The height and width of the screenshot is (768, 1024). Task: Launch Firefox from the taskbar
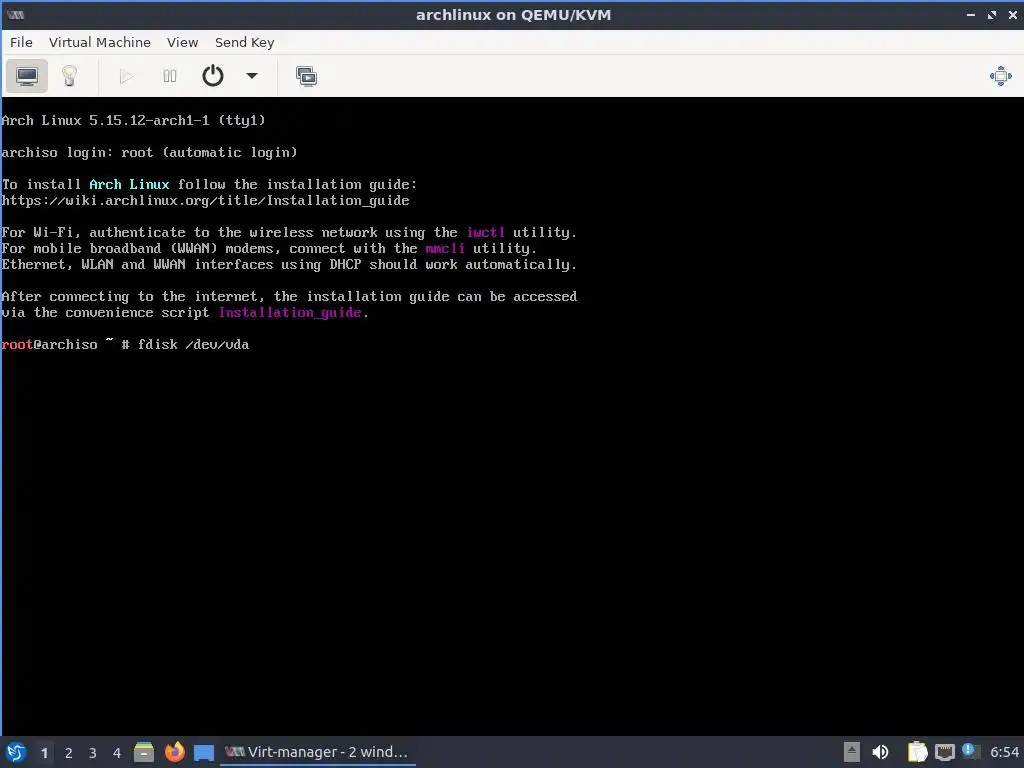click(174, 752)
